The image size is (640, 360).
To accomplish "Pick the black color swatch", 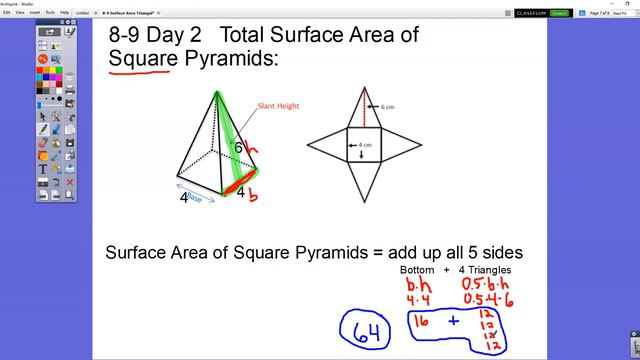I will (40, 90).
